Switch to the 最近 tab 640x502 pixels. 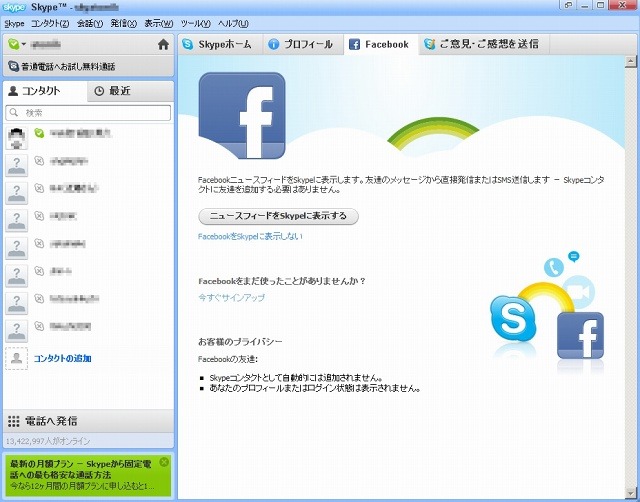(130, 91)
